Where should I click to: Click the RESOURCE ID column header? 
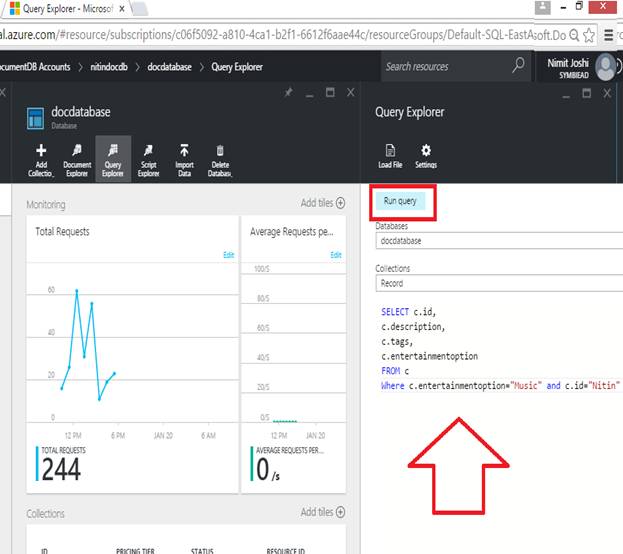[286, 551]
